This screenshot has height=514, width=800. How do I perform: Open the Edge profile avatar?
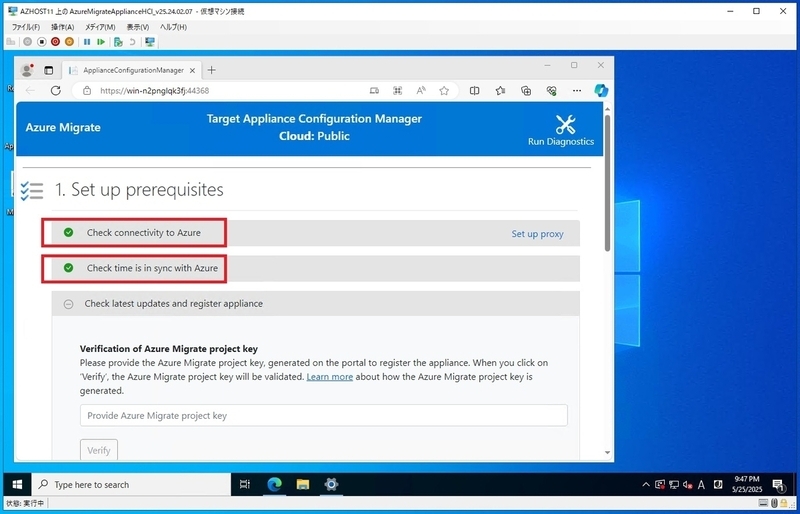[x=27, y=70]
